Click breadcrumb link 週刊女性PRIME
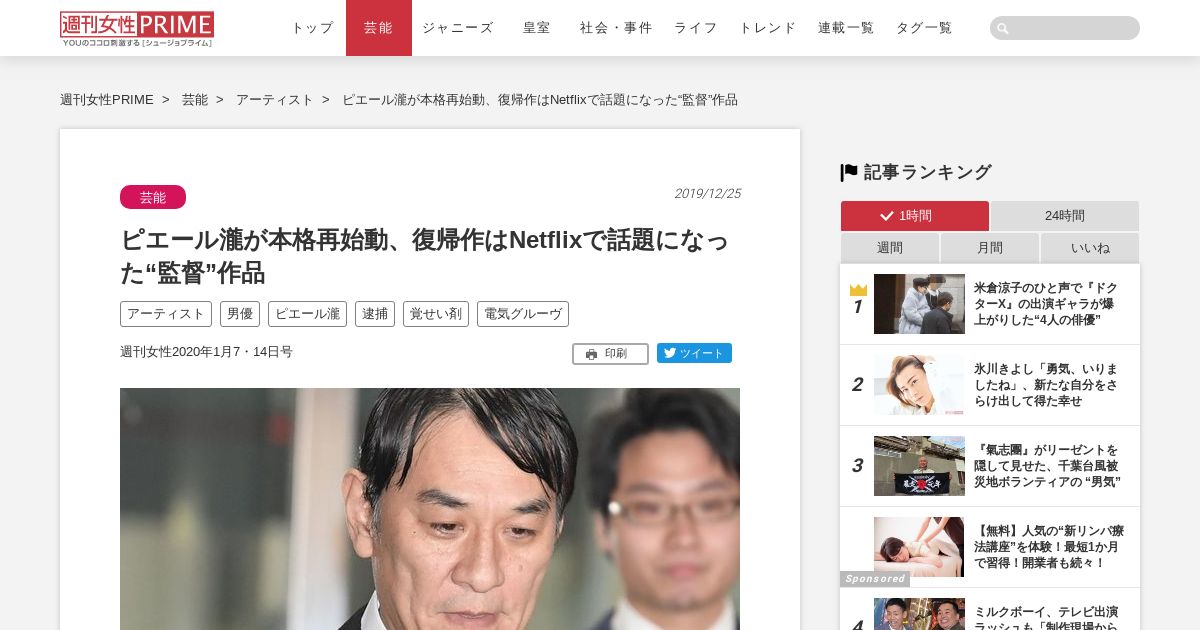Viewport: 1200px width, 630px height. [107, 100]
